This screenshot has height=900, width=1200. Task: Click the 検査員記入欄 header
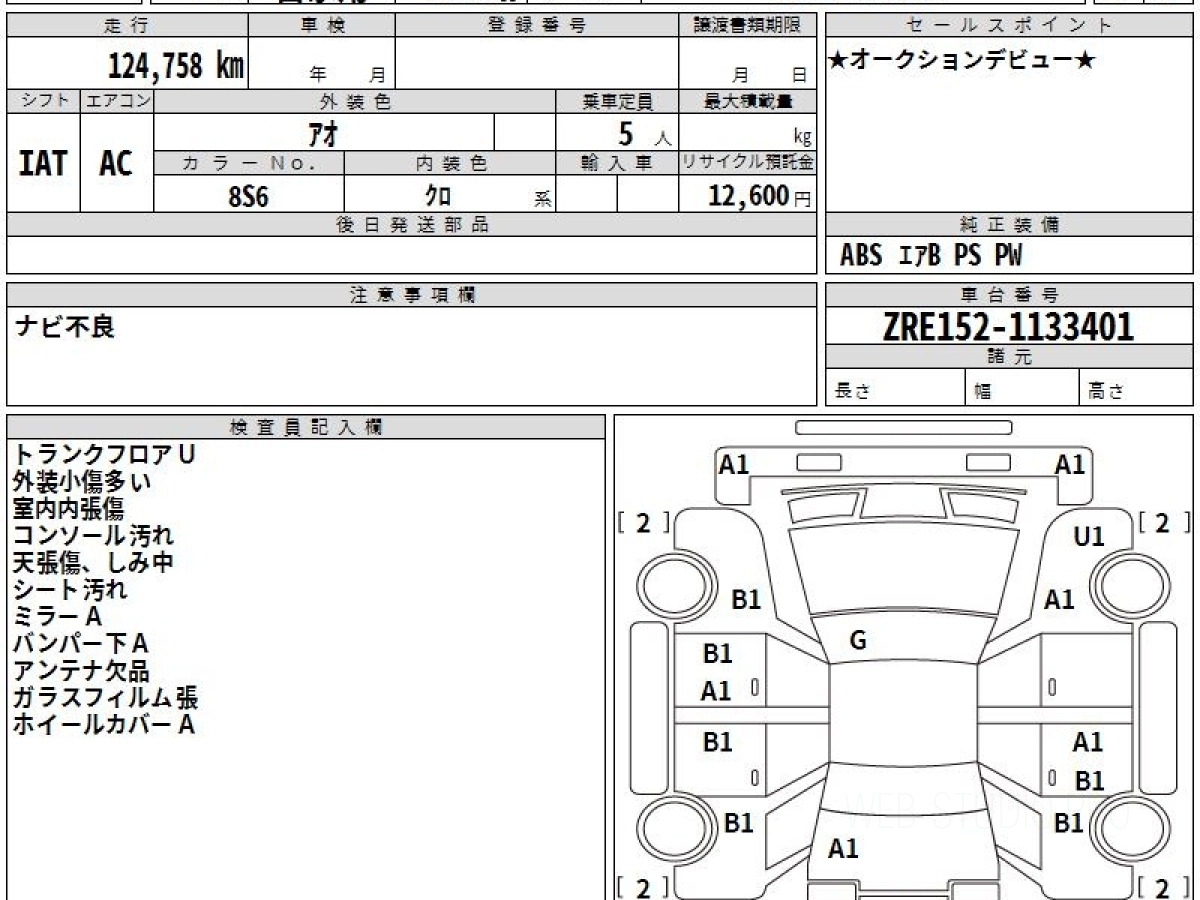coord(306,427)
